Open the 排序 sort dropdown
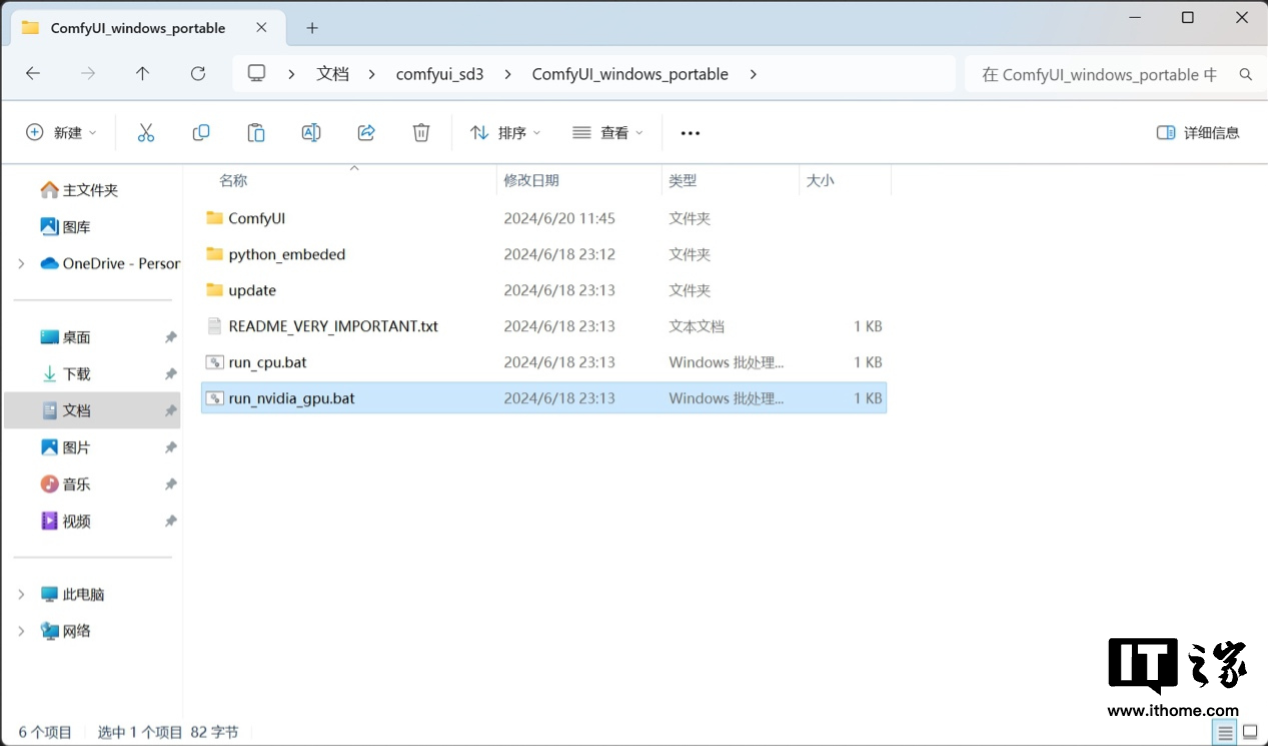This screenshot has height=746, width=1268. 504,132
